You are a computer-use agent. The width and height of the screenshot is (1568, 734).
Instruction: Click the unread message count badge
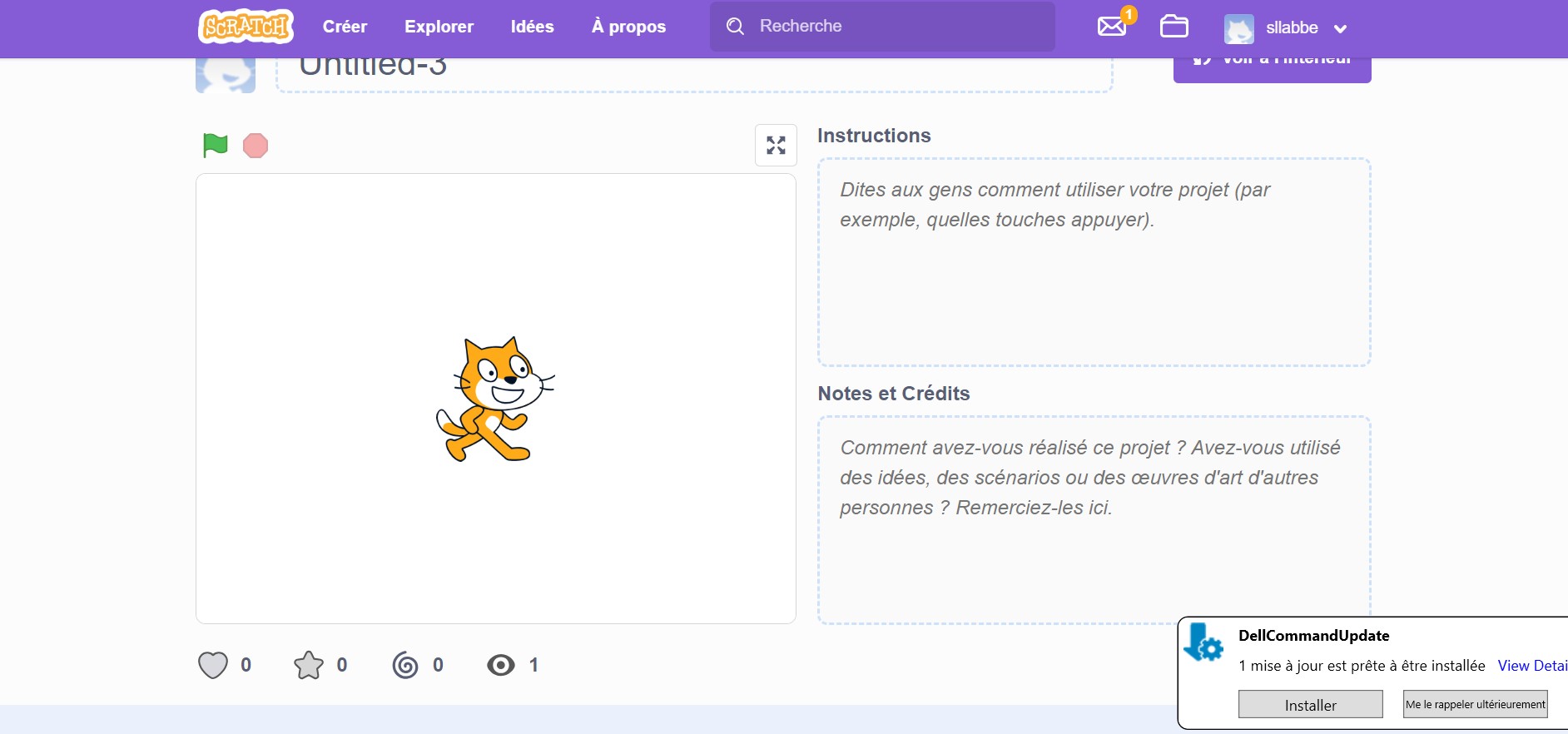coord(1129,14)
